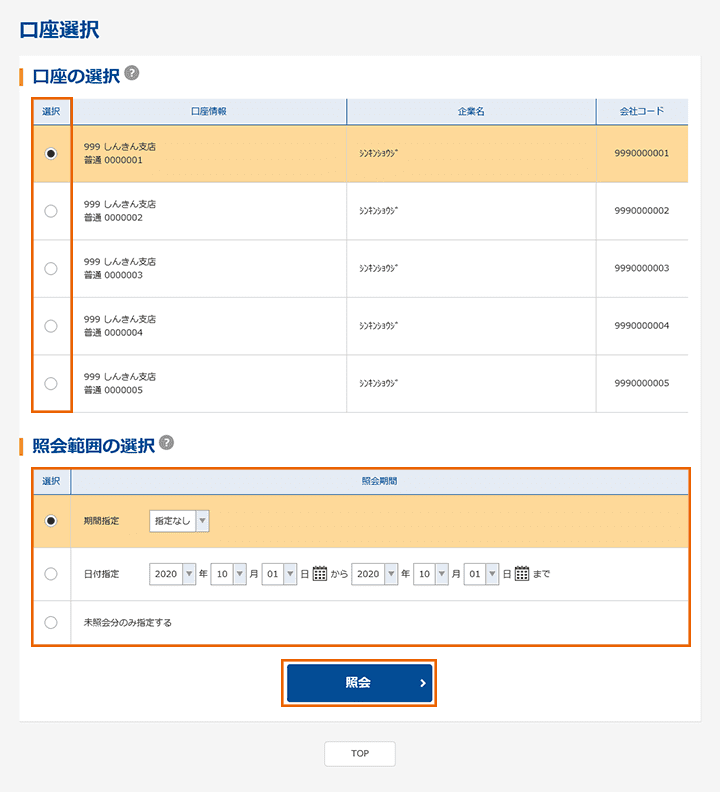Viewport: 720px width, 792px height.
Task: Select radio for account 普通 0000005
Action: tap(51, 383)
